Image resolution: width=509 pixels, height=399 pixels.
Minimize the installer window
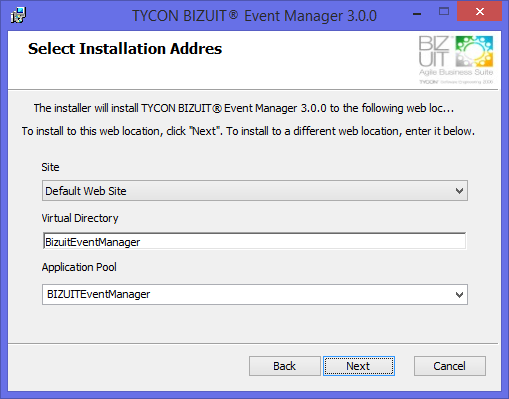tap(417, 13)
